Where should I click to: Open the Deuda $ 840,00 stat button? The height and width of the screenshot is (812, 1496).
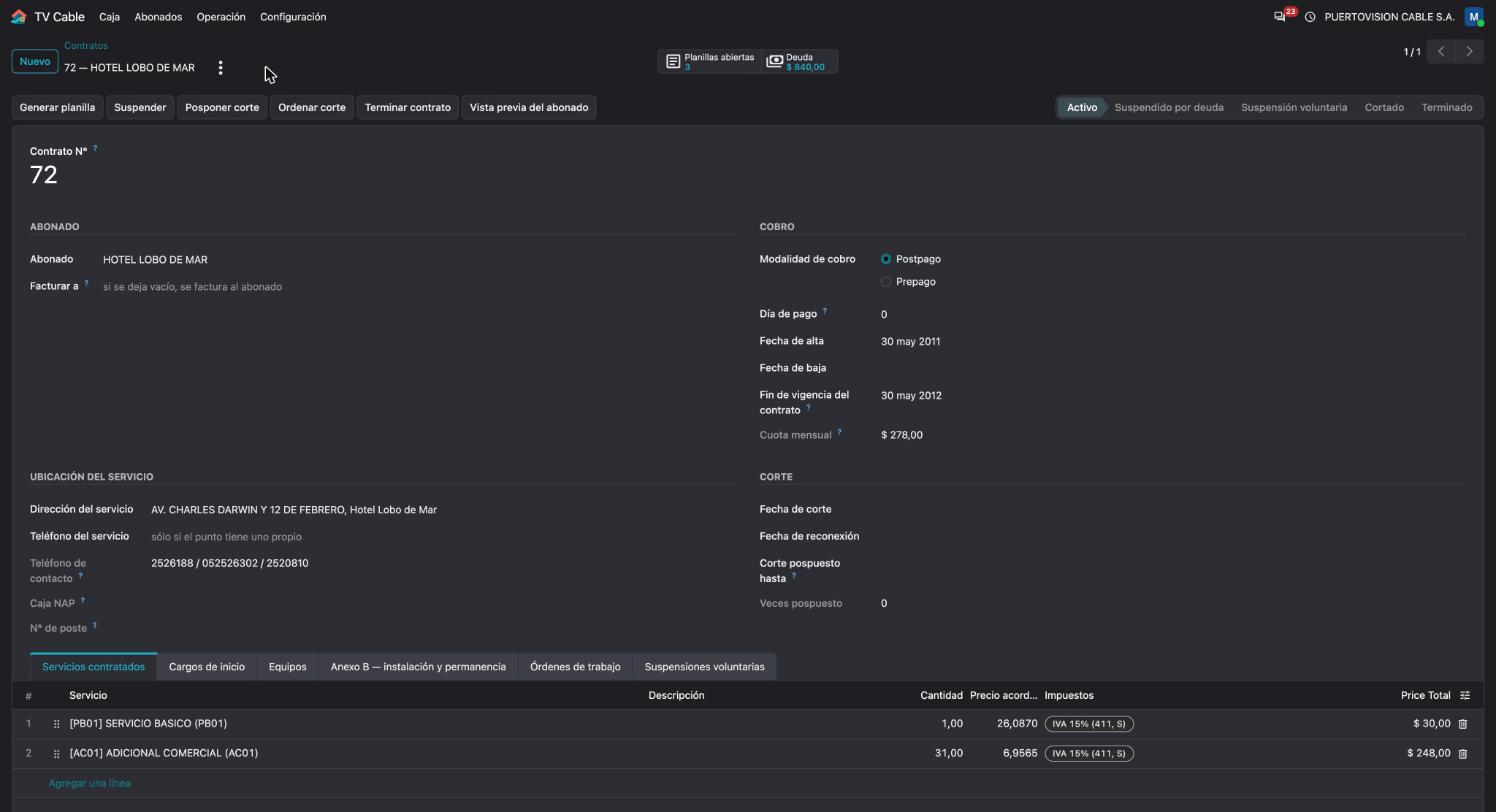pos(799,62)
